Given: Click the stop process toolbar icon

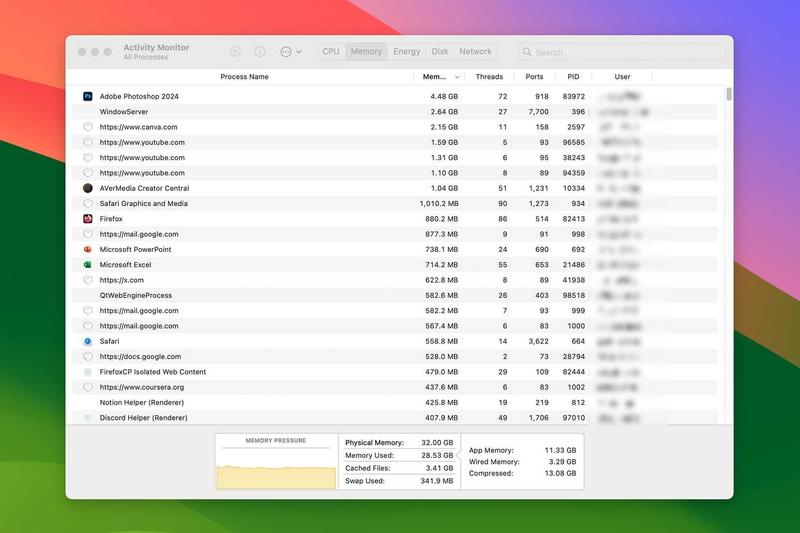Looking at the screenshot, I should tap(235, 52).
